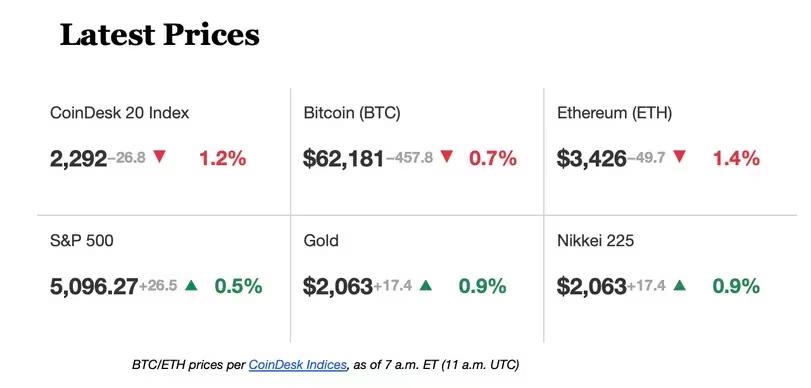Image resolution: width=811 pixels, height=388 pixels.
Task: Click the 1.2% CoinDesk 20 change figure
Action: tap(223, 158)
